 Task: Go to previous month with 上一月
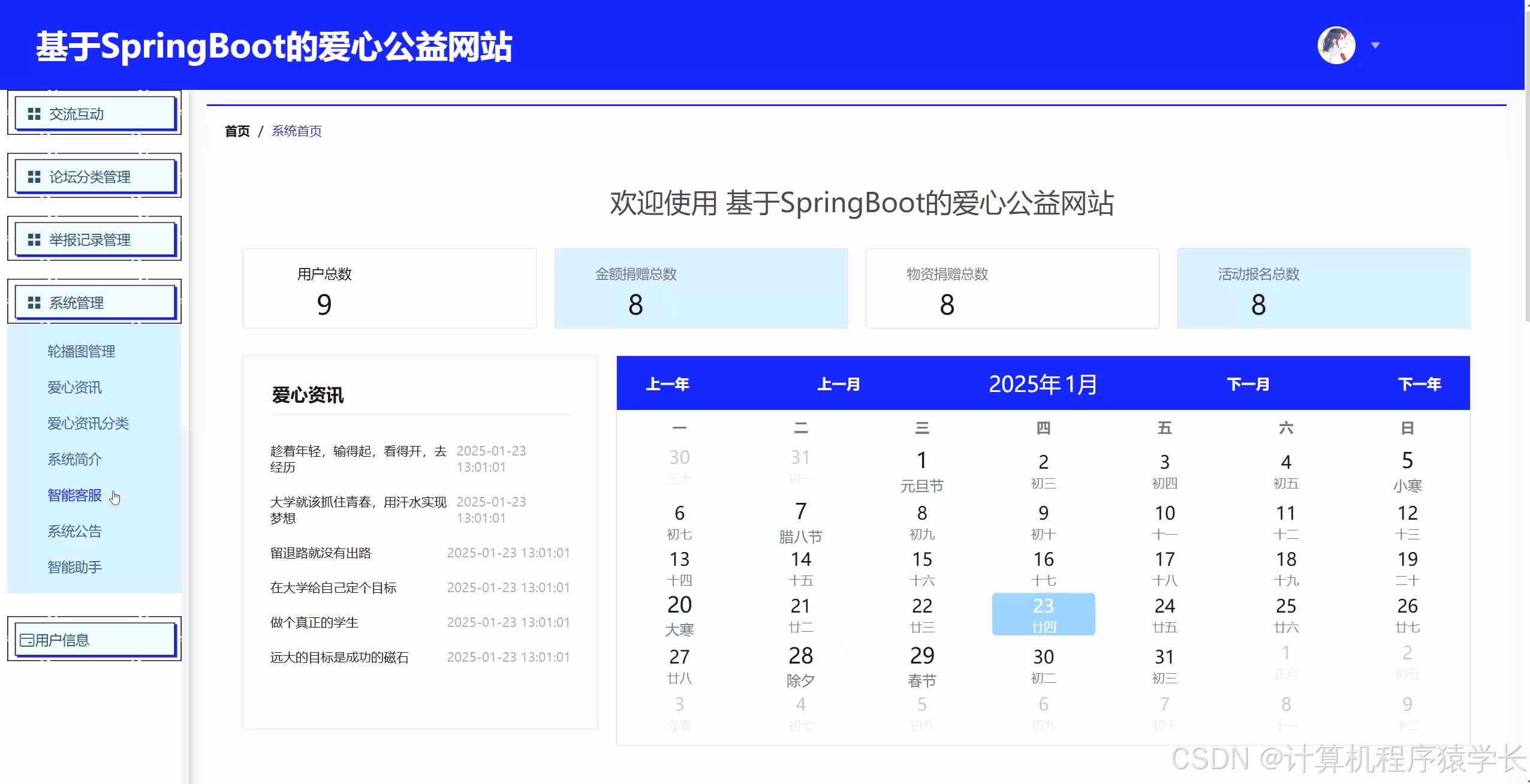[839, 384]
